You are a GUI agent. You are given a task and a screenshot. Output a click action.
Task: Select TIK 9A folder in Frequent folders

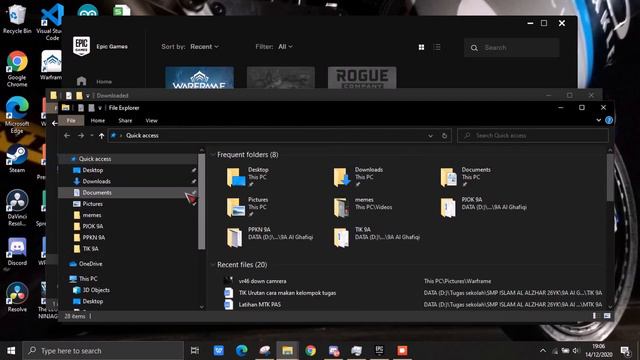tap(376, 237)
